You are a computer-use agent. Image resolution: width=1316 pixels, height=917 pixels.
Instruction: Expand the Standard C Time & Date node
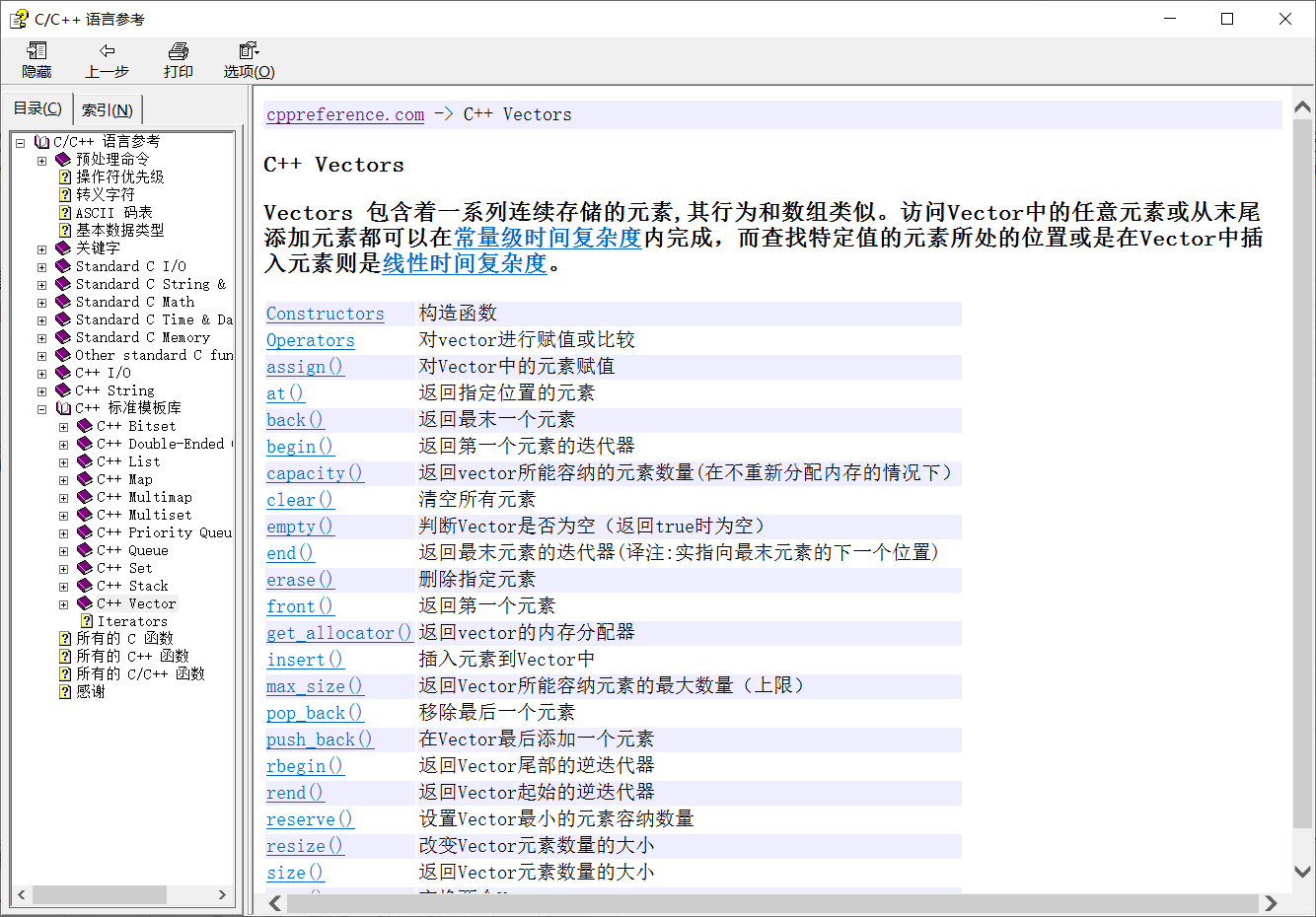[41, 320]
